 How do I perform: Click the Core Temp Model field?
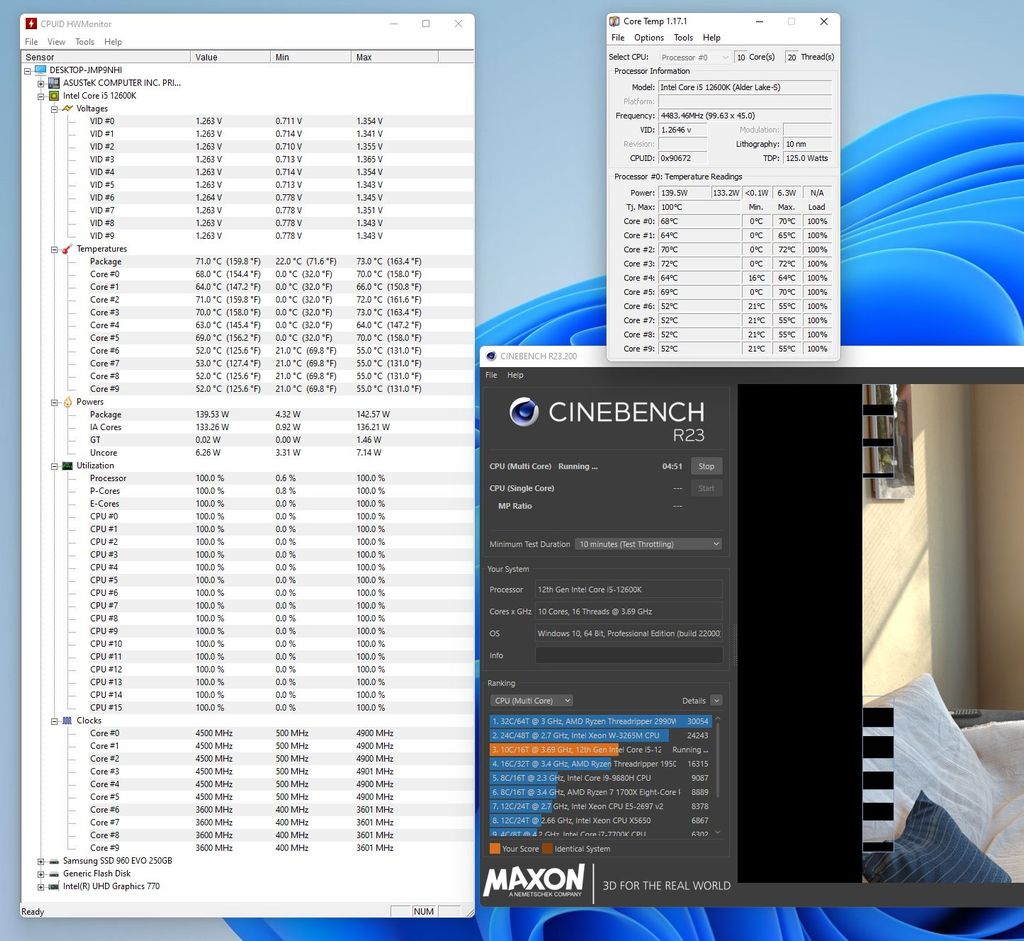coord(744,87)
